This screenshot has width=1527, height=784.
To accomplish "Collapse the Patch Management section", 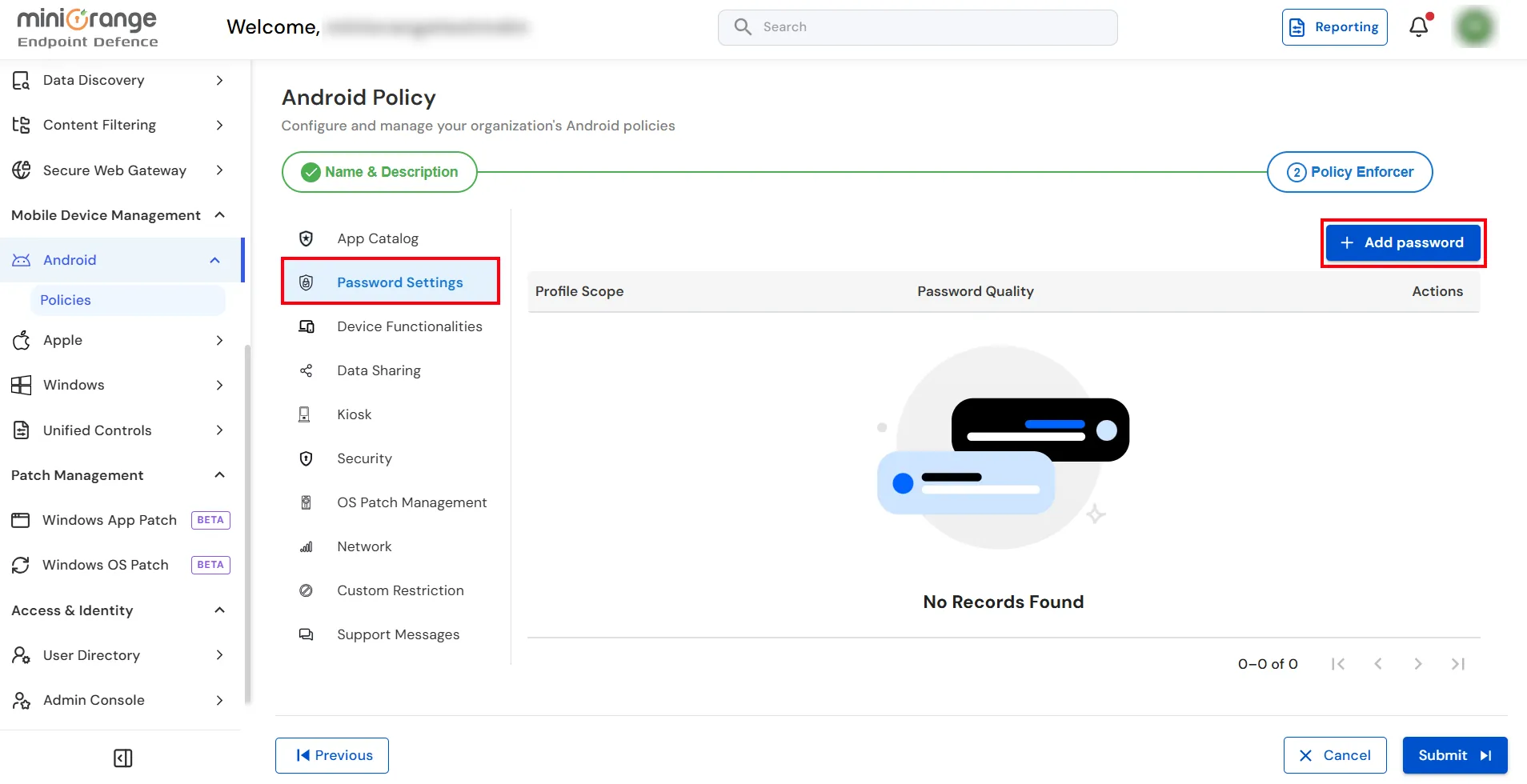I will tap(220, 474).
